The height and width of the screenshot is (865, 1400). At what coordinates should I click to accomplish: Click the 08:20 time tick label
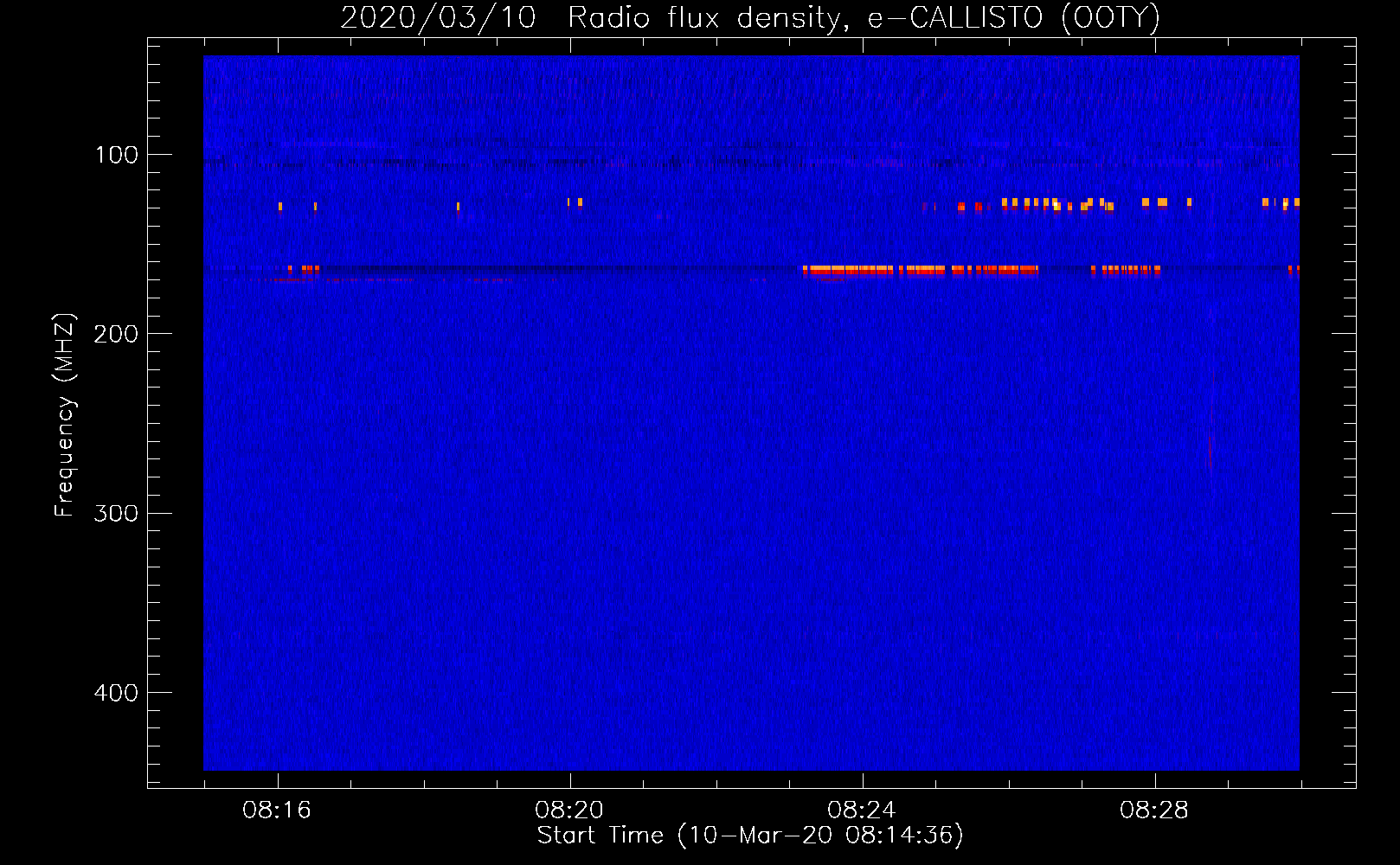click(x=569, y=811)
